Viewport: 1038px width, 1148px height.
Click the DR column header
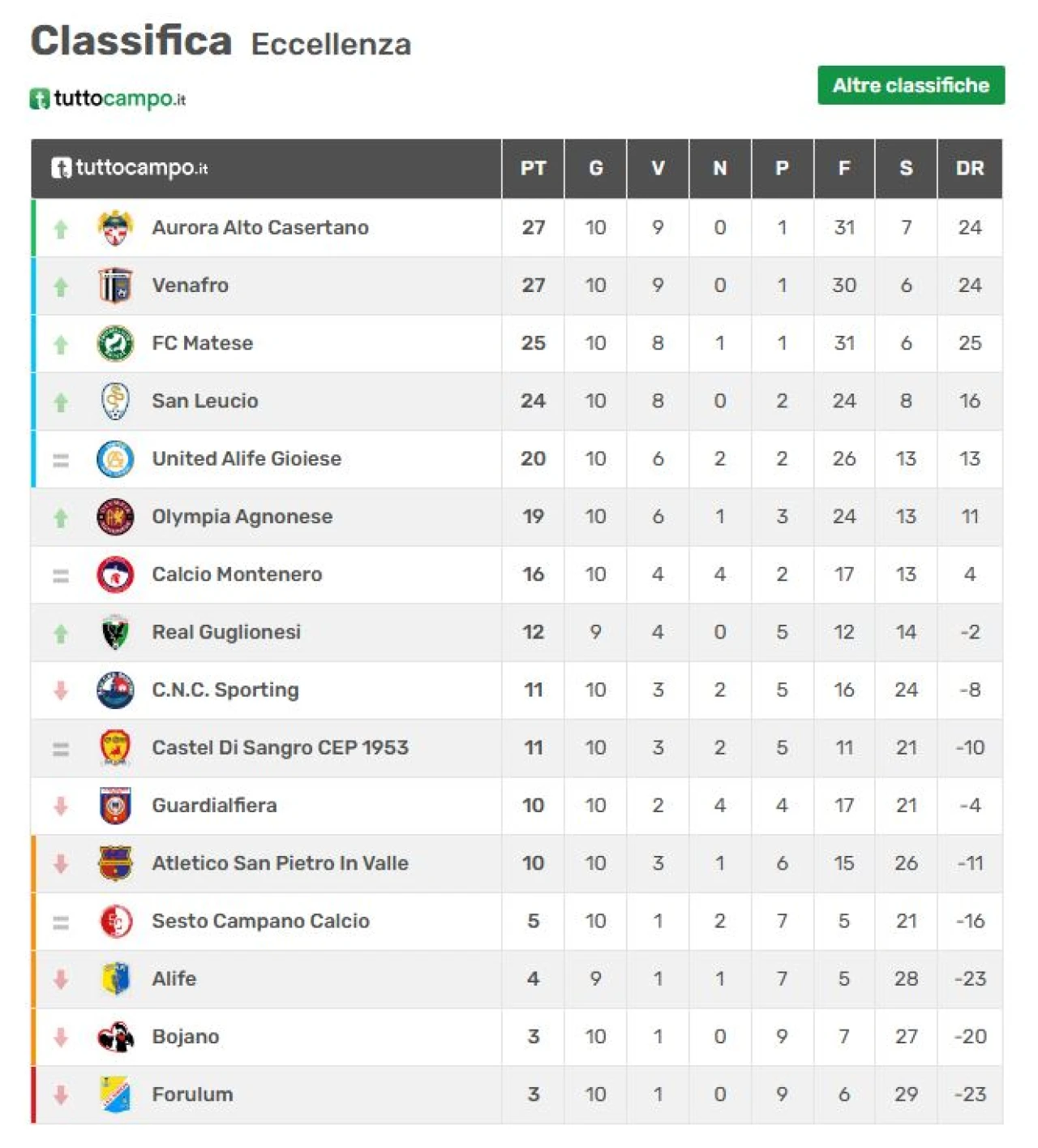point(970,169)
